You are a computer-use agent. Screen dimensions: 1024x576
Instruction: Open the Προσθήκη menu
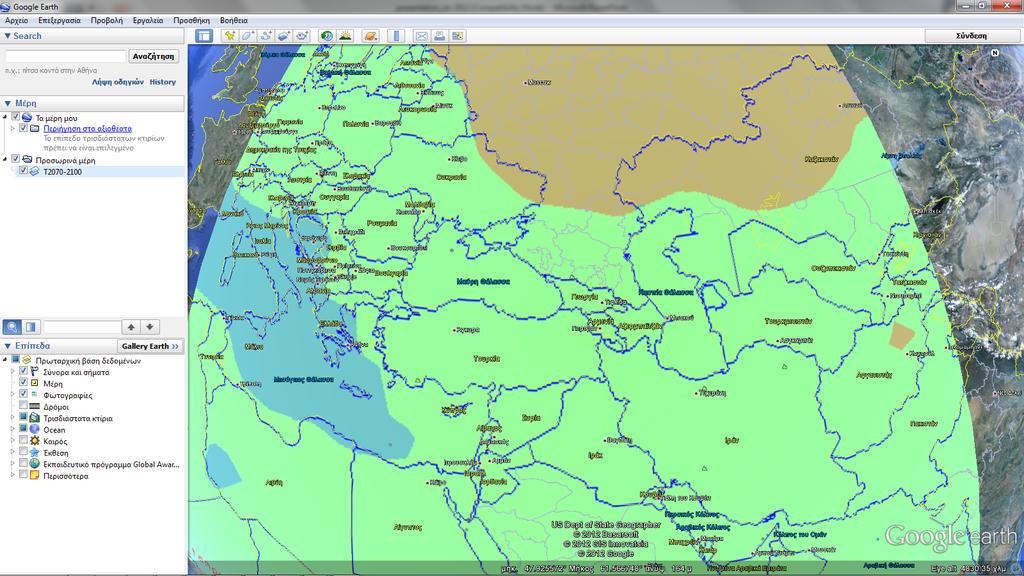(191, 20)
